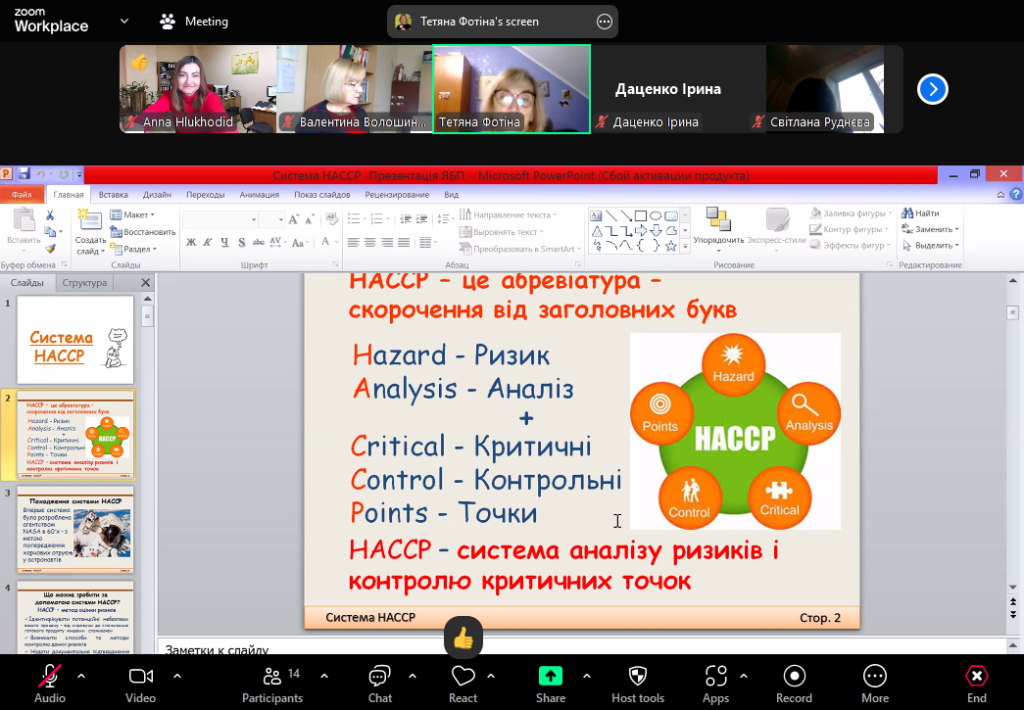Image resolution: width=1024 pixels, height=710 pixels.
Task: Expand video options arrow next to Video
Action: click(x=177, y=675)
